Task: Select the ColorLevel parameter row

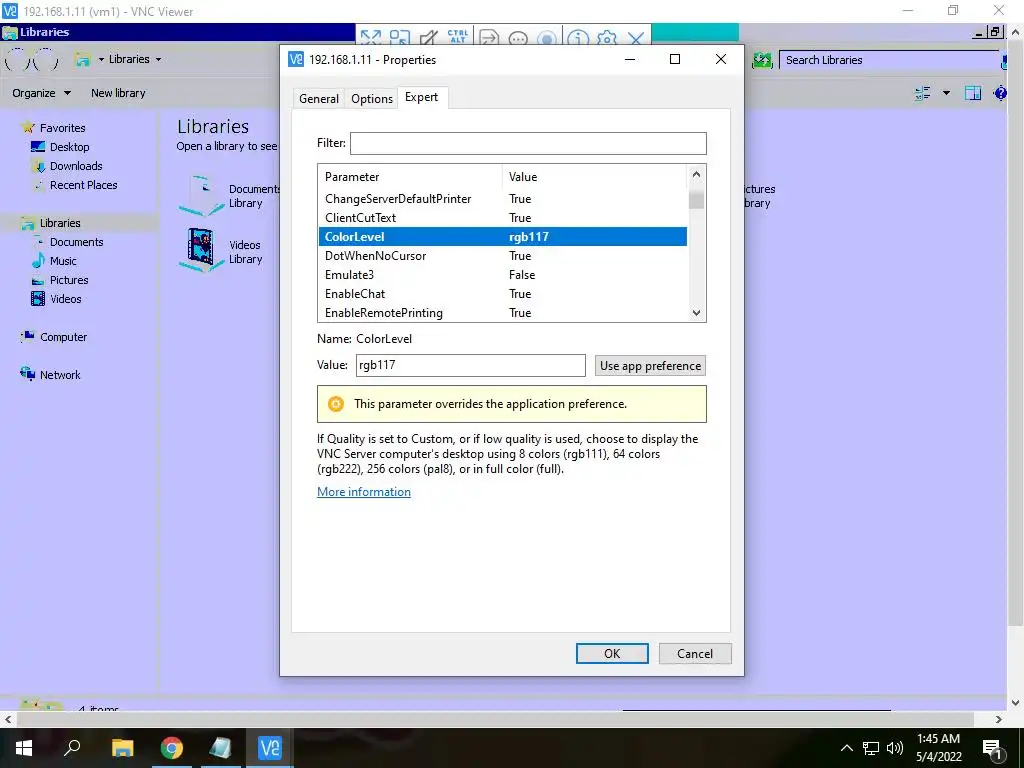Action: coord(503,236)
